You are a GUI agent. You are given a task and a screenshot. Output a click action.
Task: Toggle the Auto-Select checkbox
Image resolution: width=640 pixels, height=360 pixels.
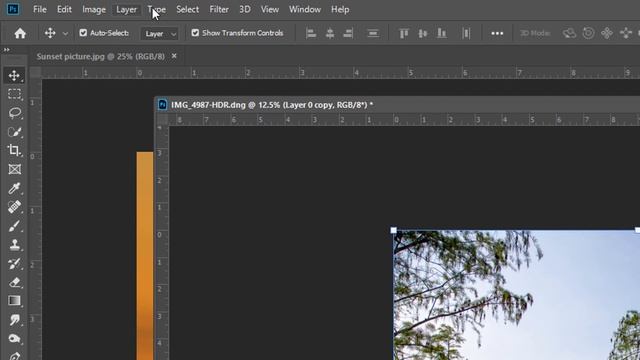tap(83, 33)
